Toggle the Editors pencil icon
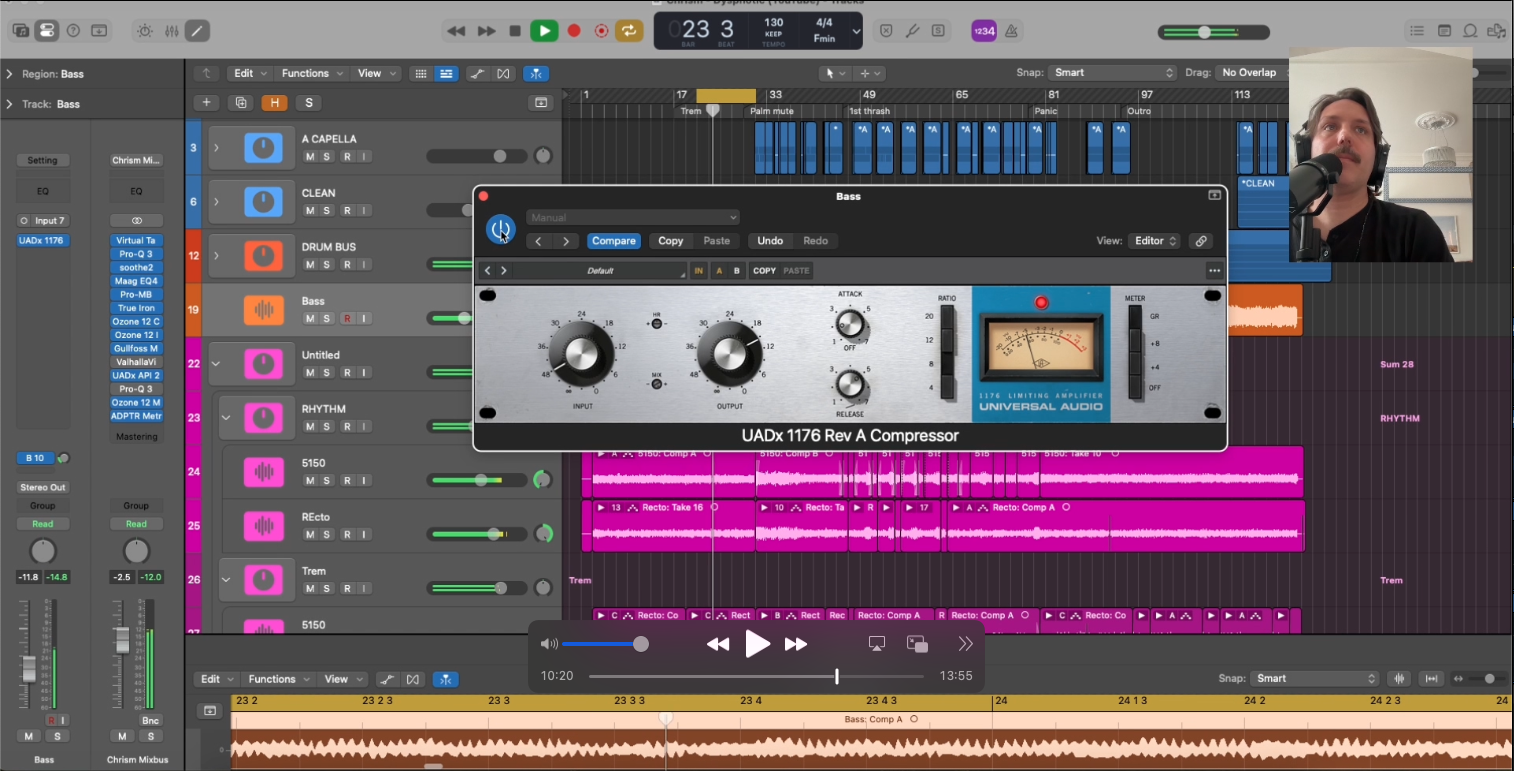The height and width of the screenshot is (771, 1514). point(198,31)
